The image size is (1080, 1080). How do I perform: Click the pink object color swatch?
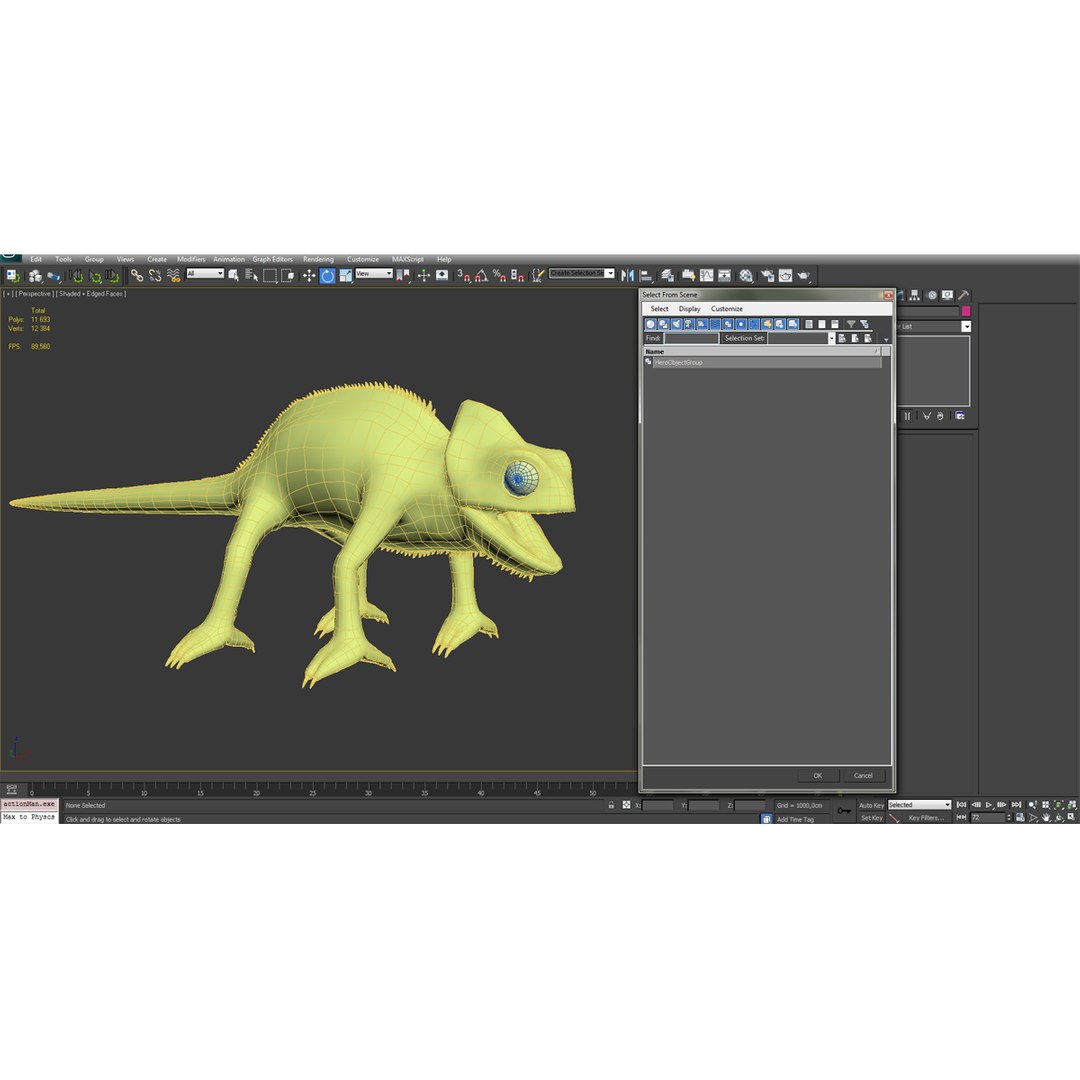966,311
